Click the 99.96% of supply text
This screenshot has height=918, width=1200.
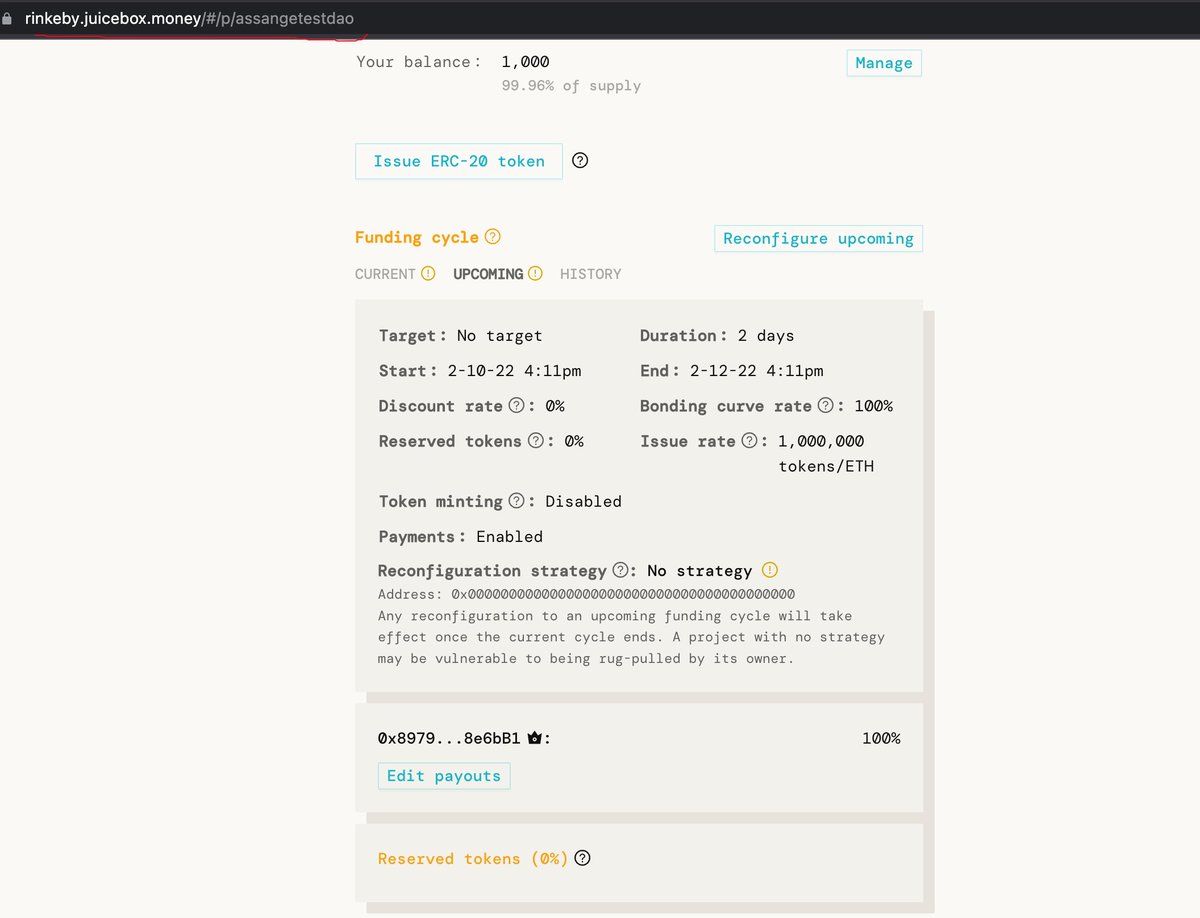click(x=571, y=86)
